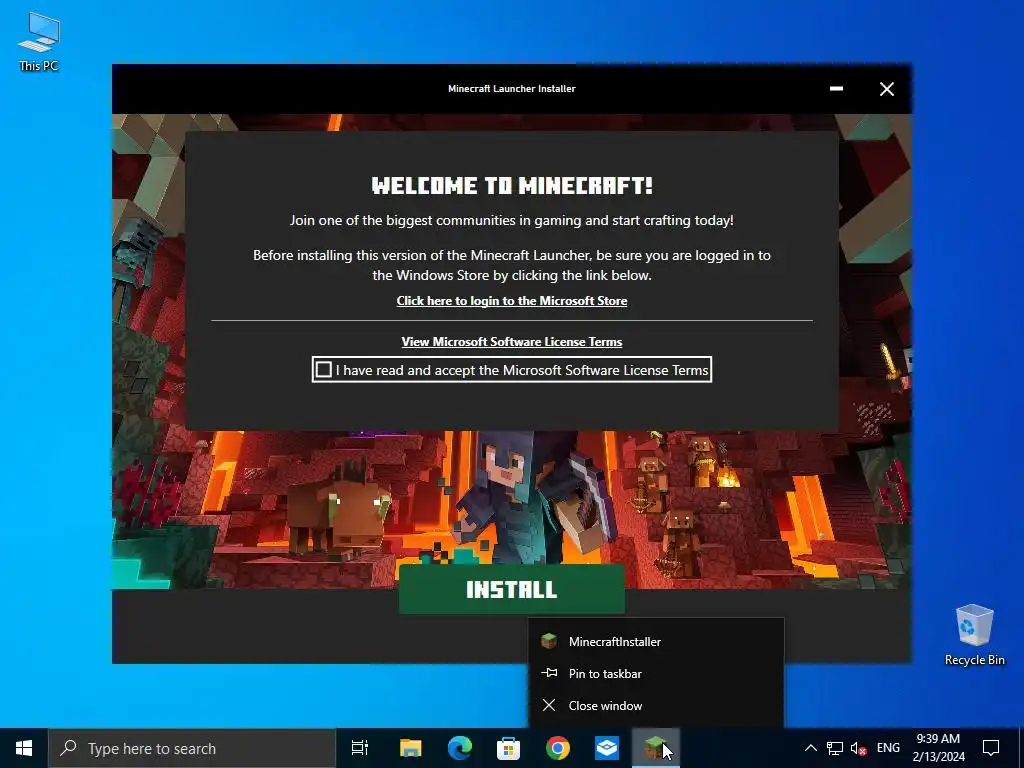The width and height of the screenshot is (1024, 768).
Task: Choose Close window in jump list
Action: coord(656,705)
